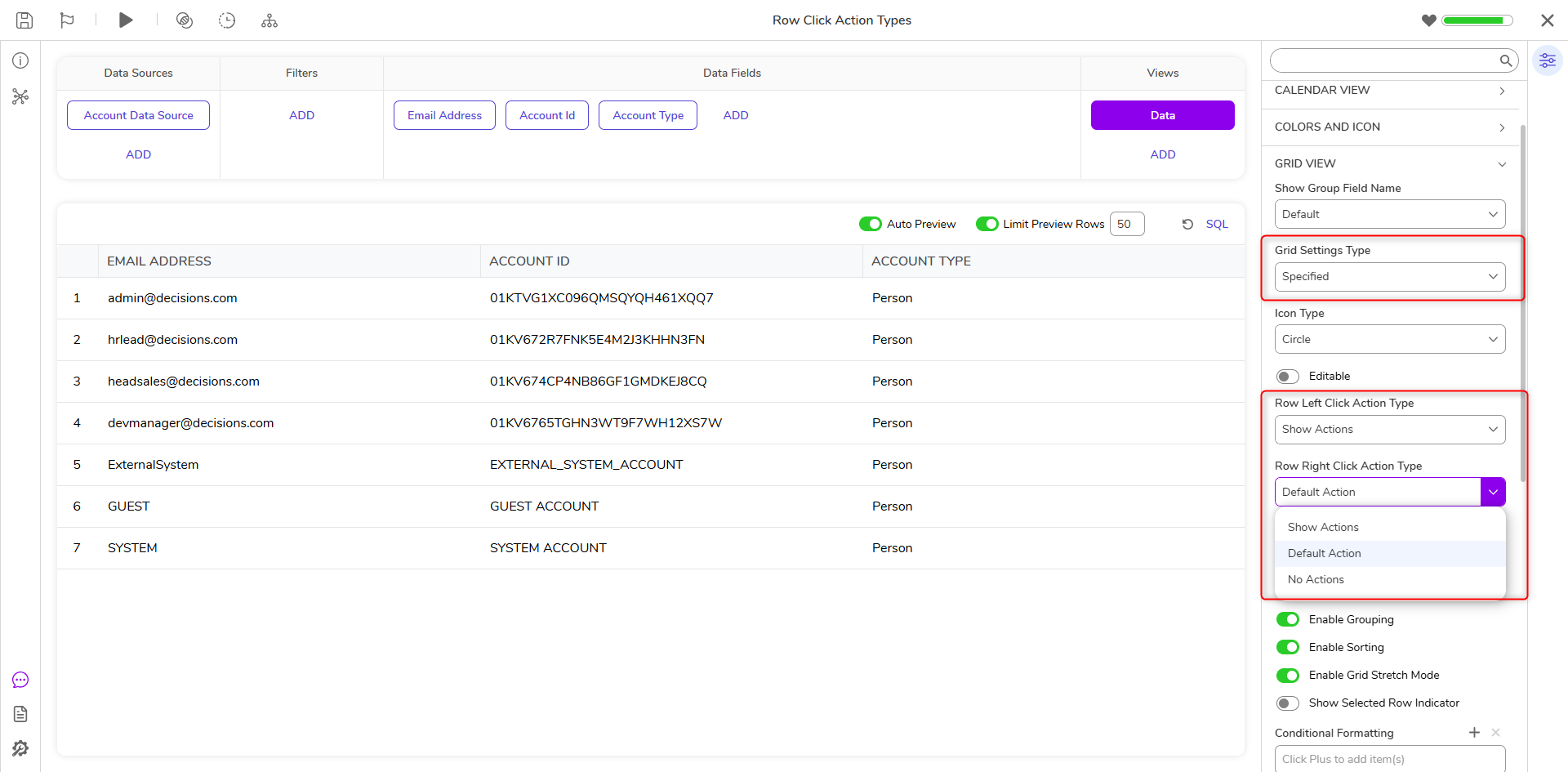This screenshot has height=772, width=1568.
Task: Collapse the GRID VIEW section
Action: [x=1390, y=163]
